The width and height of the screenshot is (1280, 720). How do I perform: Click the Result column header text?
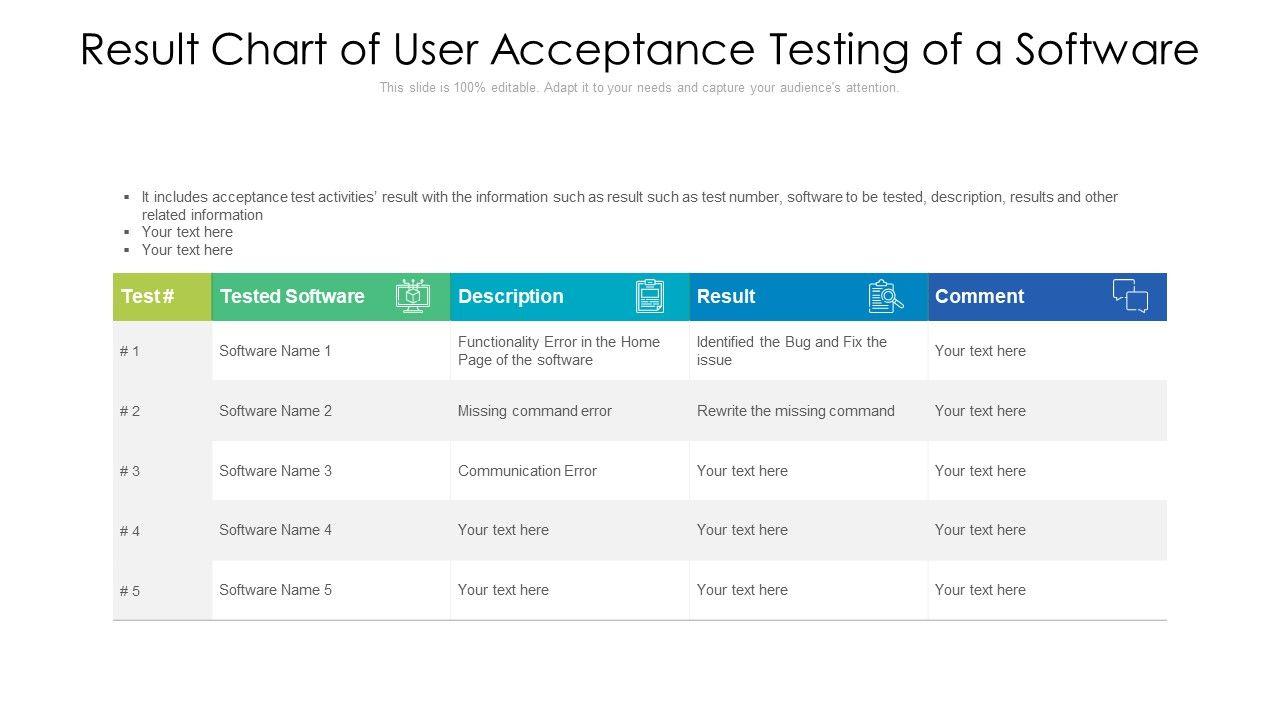726,296
